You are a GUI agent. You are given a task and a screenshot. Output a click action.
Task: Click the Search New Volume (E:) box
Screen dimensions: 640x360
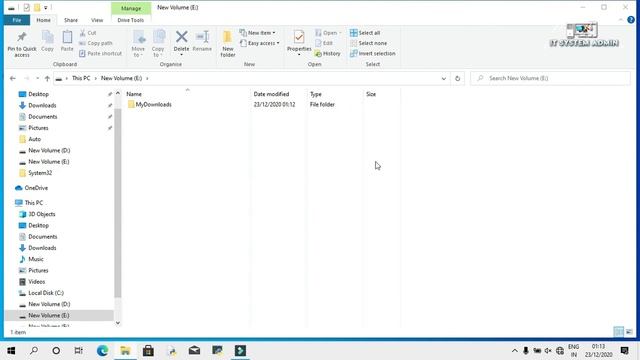click(x=550, y=78)
